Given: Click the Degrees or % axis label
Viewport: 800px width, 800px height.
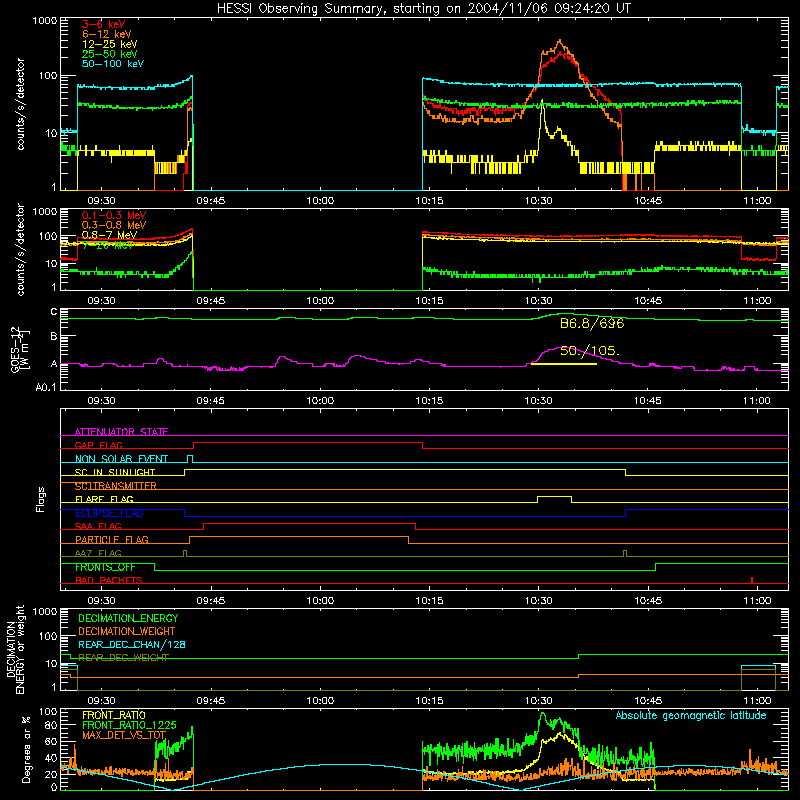Looking at the screenshot, I should coord(26,749).
